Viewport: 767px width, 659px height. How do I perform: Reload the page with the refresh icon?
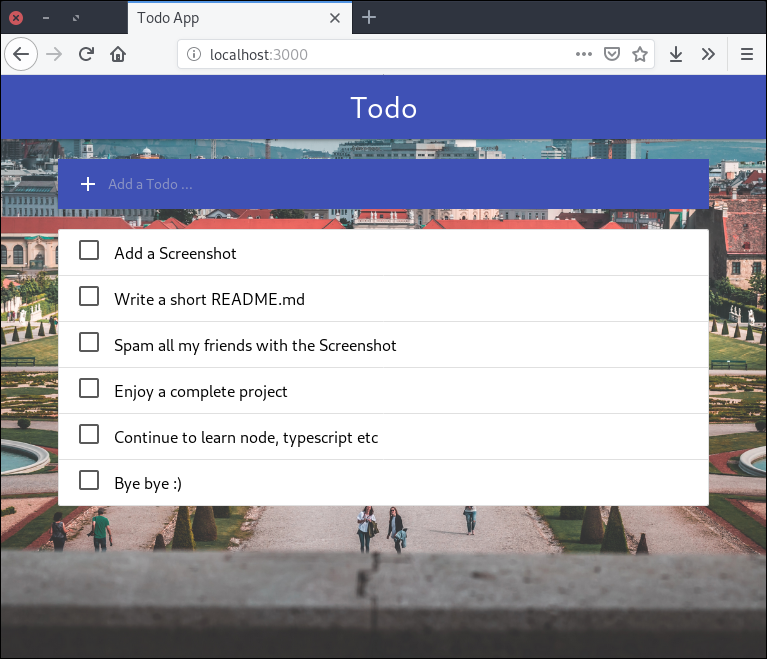tap(86, 54)
